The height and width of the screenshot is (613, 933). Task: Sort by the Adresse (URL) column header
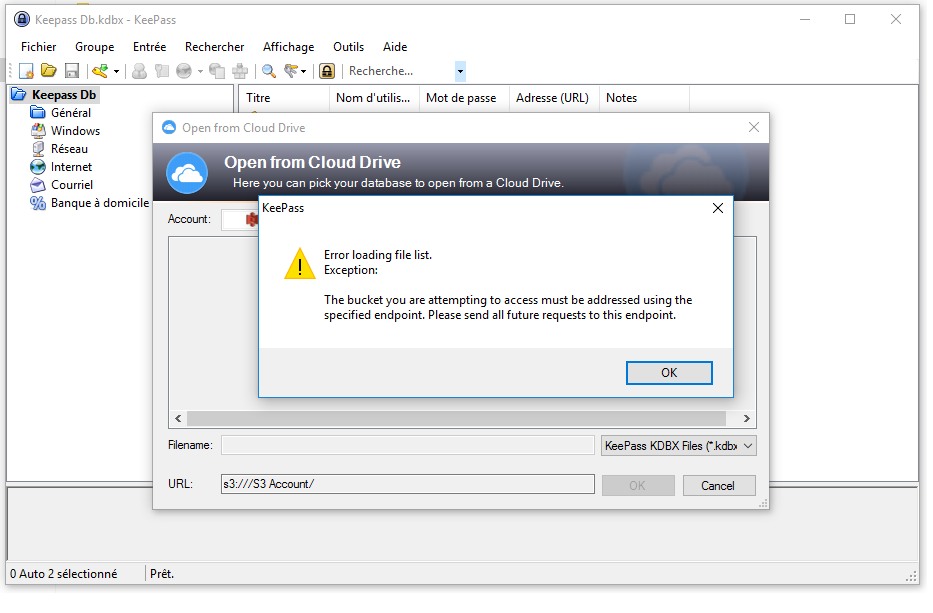(x=554, y=98)
